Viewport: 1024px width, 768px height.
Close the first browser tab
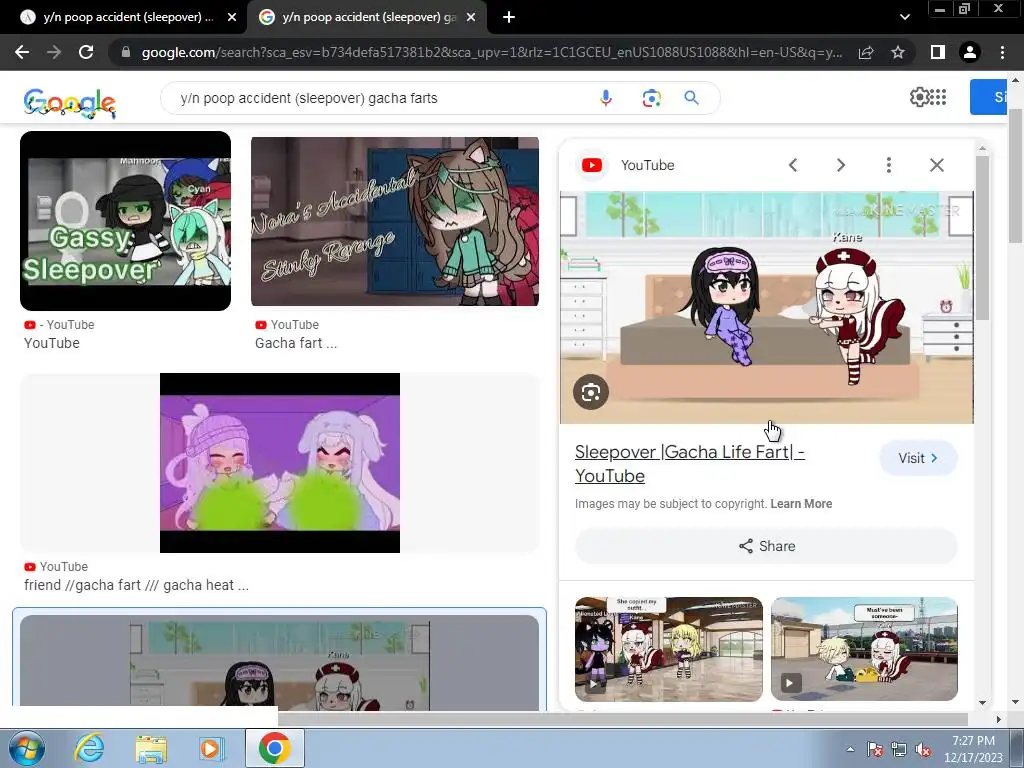point(232,18)
